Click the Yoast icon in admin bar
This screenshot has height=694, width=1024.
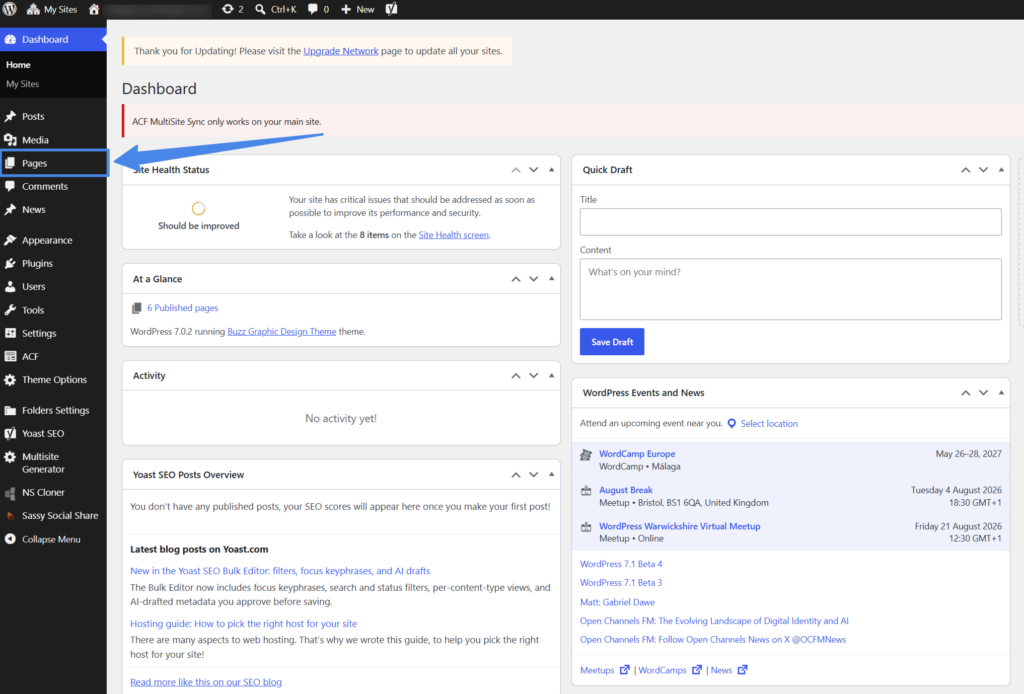[391, 9]
